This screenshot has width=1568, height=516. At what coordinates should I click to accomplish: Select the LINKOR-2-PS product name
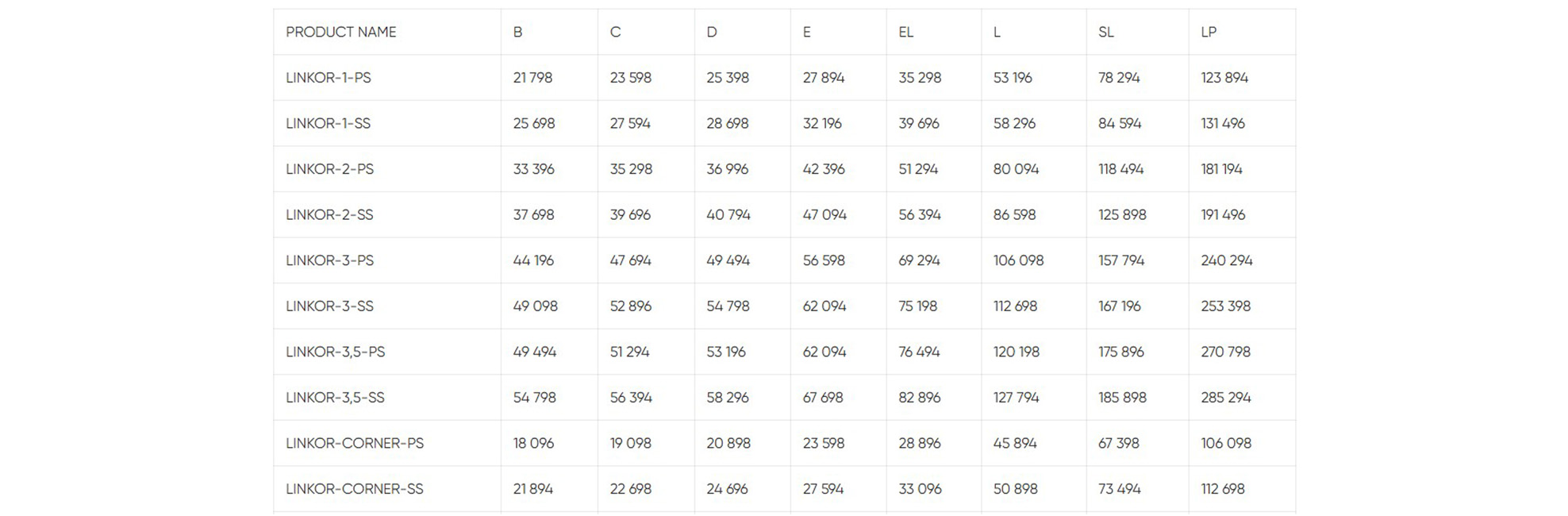[x=329, y=169]
